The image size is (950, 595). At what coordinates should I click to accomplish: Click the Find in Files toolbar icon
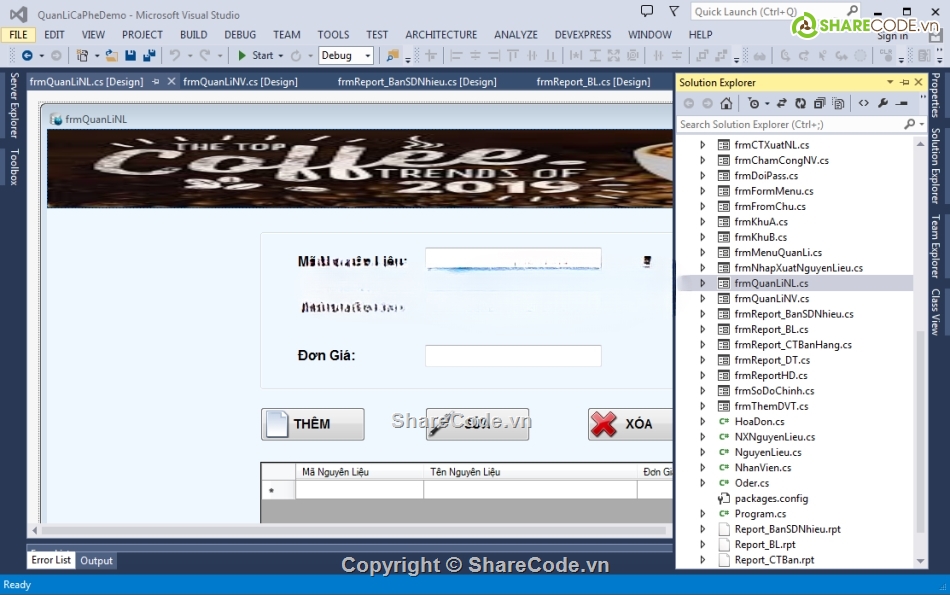(393, 56)
